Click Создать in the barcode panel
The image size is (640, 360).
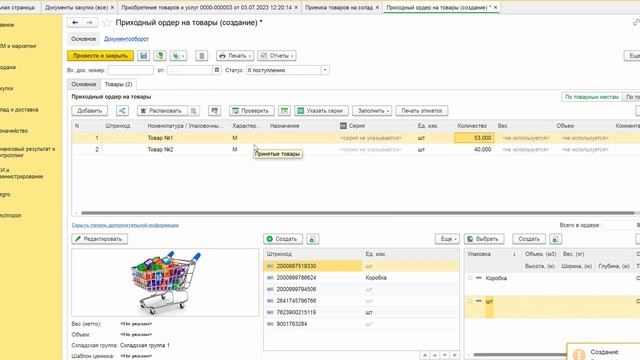click(282, 239)
